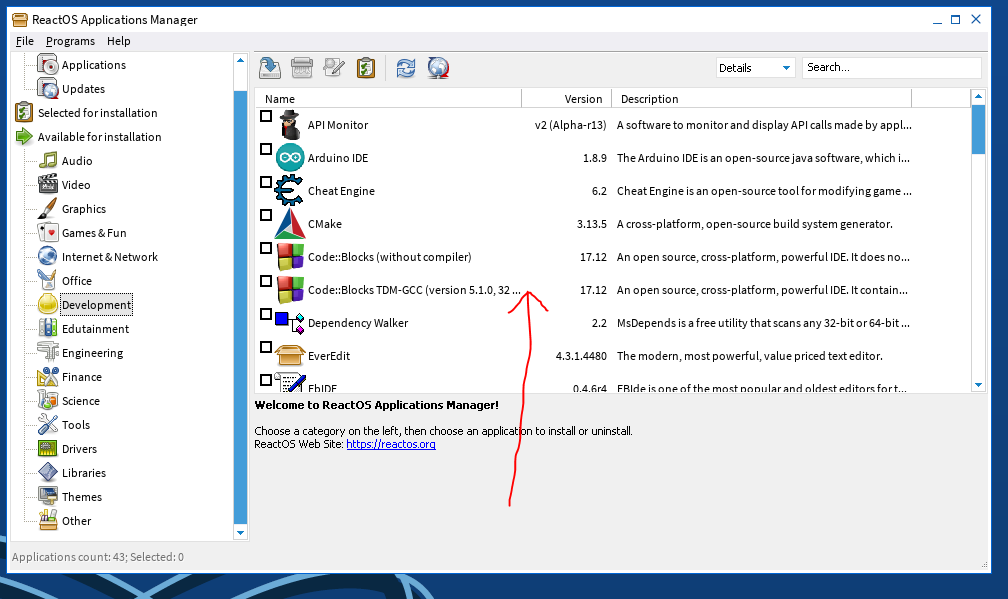Open the Office category
The image size is (1008, 599).
tap(76, 281)
